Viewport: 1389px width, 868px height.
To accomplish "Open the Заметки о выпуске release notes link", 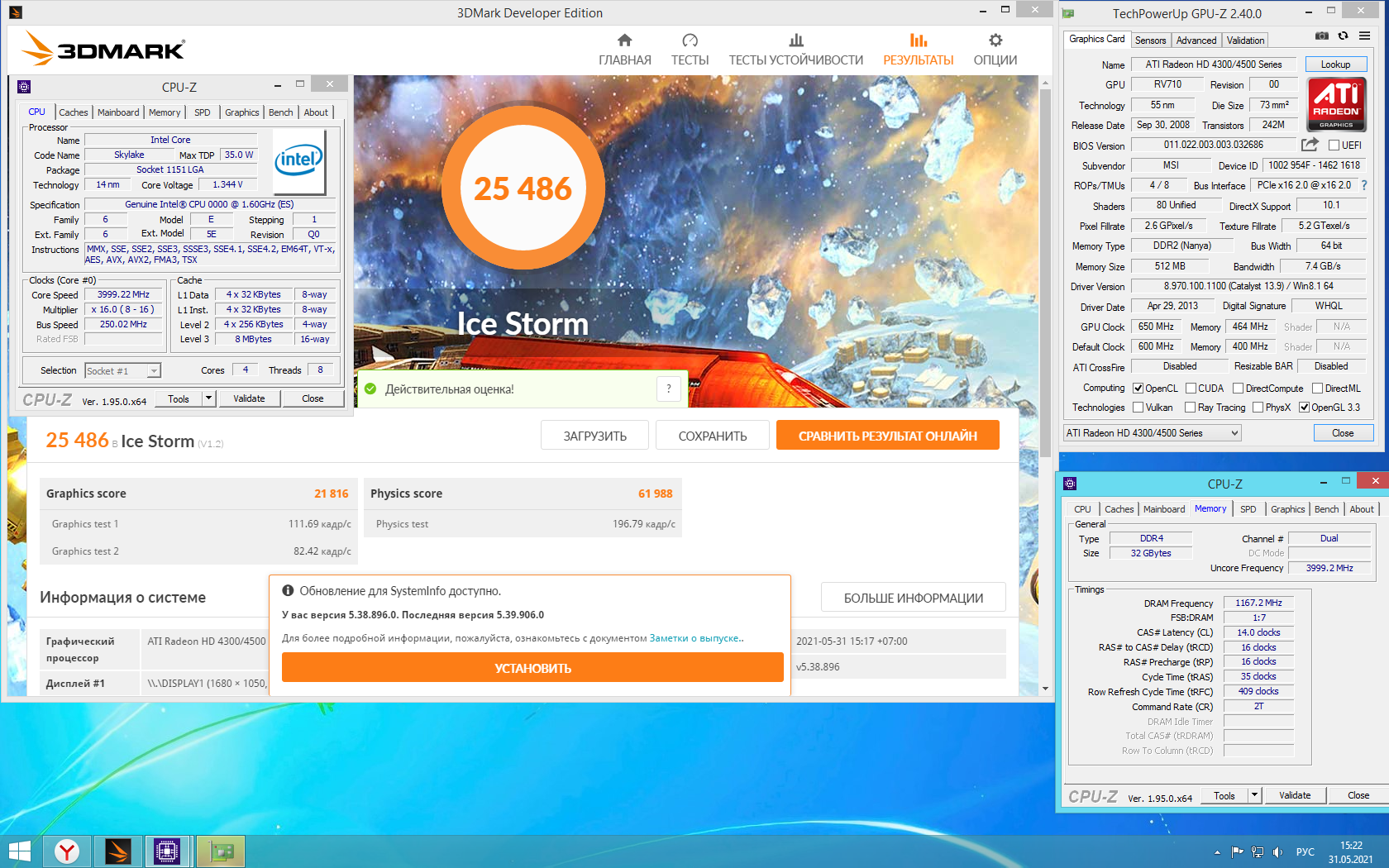I will pos(694,638).
